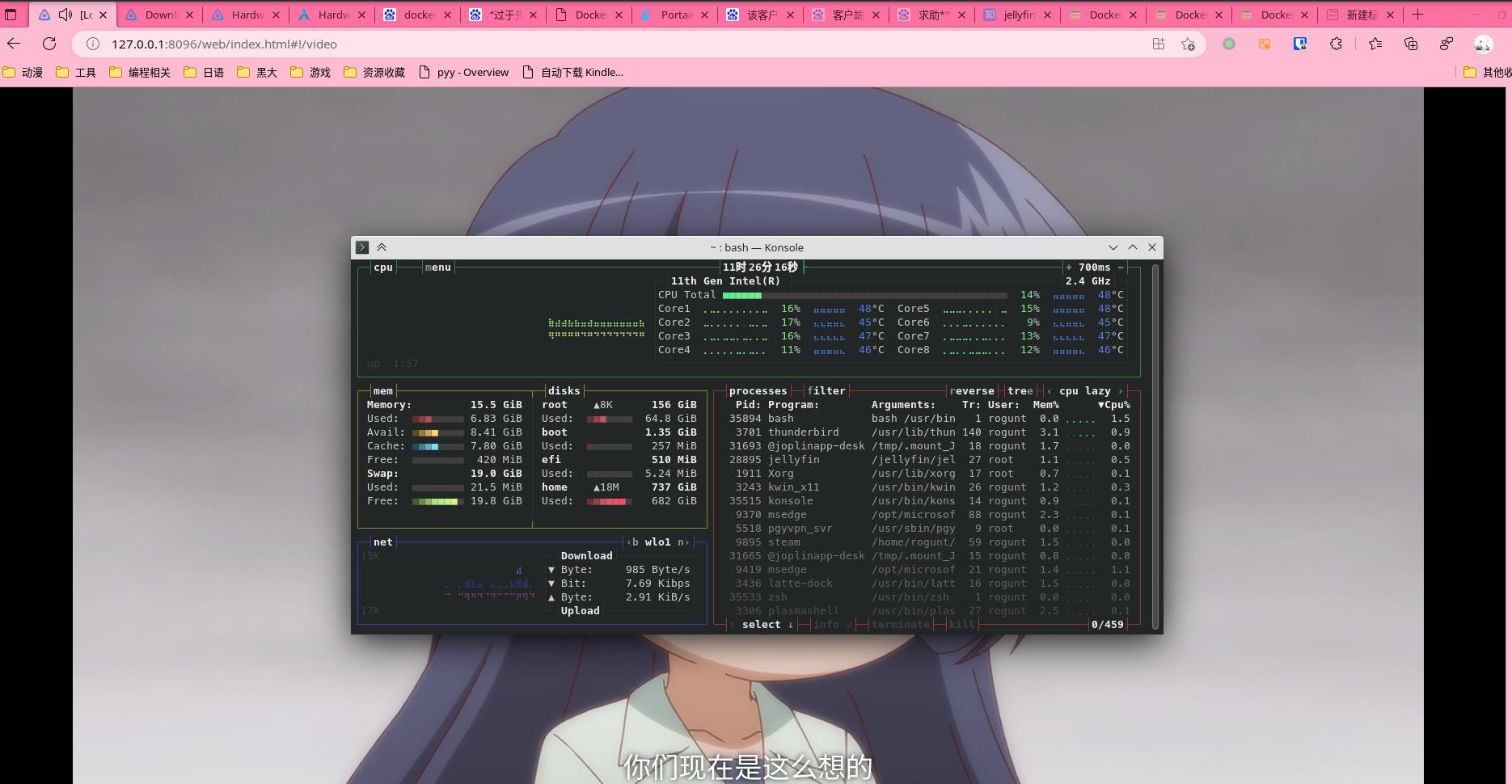The image size is (1512, 784).
Task: Open the browser tab actions menu icon
Action: click(x=11, y=15)
